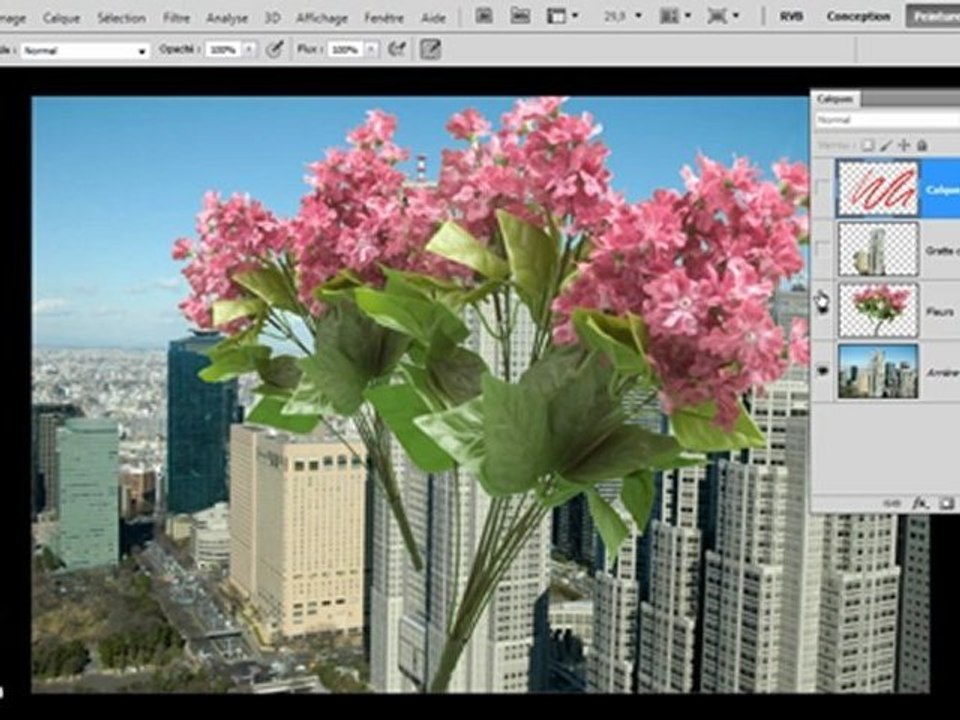
Task: Open the arrange documents dropdown
Action: (x=675, y=16)
